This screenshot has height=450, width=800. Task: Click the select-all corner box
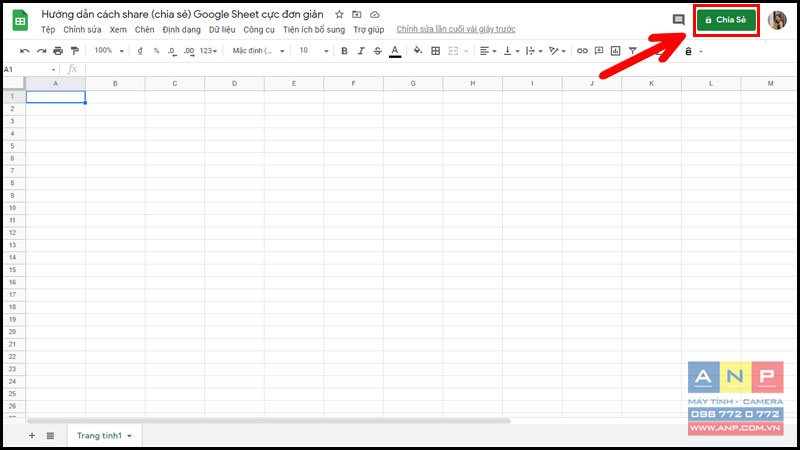14,83
